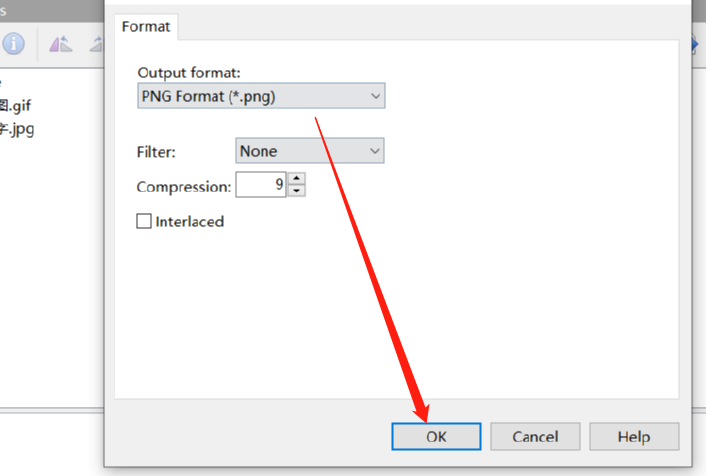Select the .jpg file in list
The image size is (710, 476).
point(17,130)
